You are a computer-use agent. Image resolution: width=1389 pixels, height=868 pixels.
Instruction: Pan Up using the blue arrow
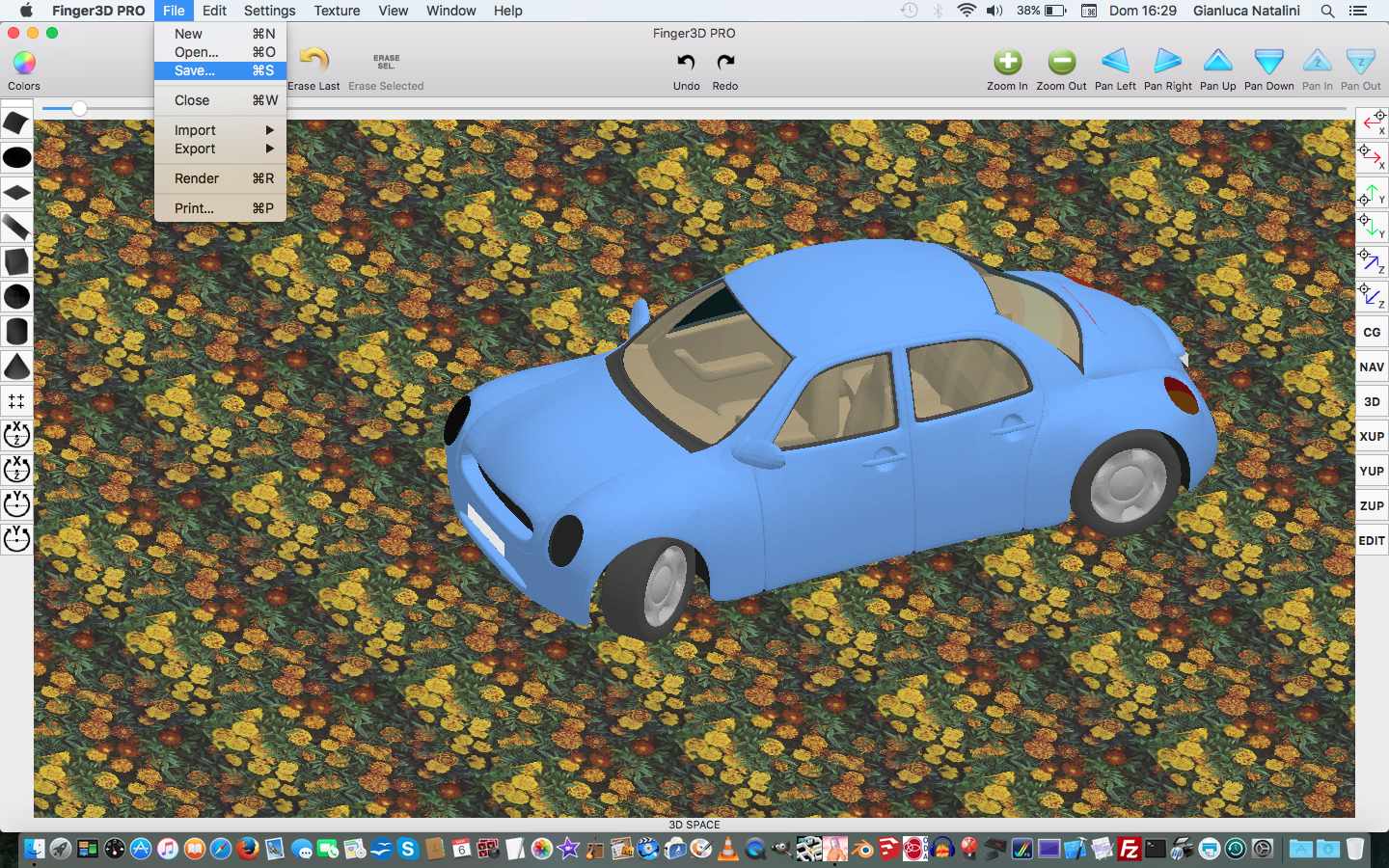point(1218,61)
